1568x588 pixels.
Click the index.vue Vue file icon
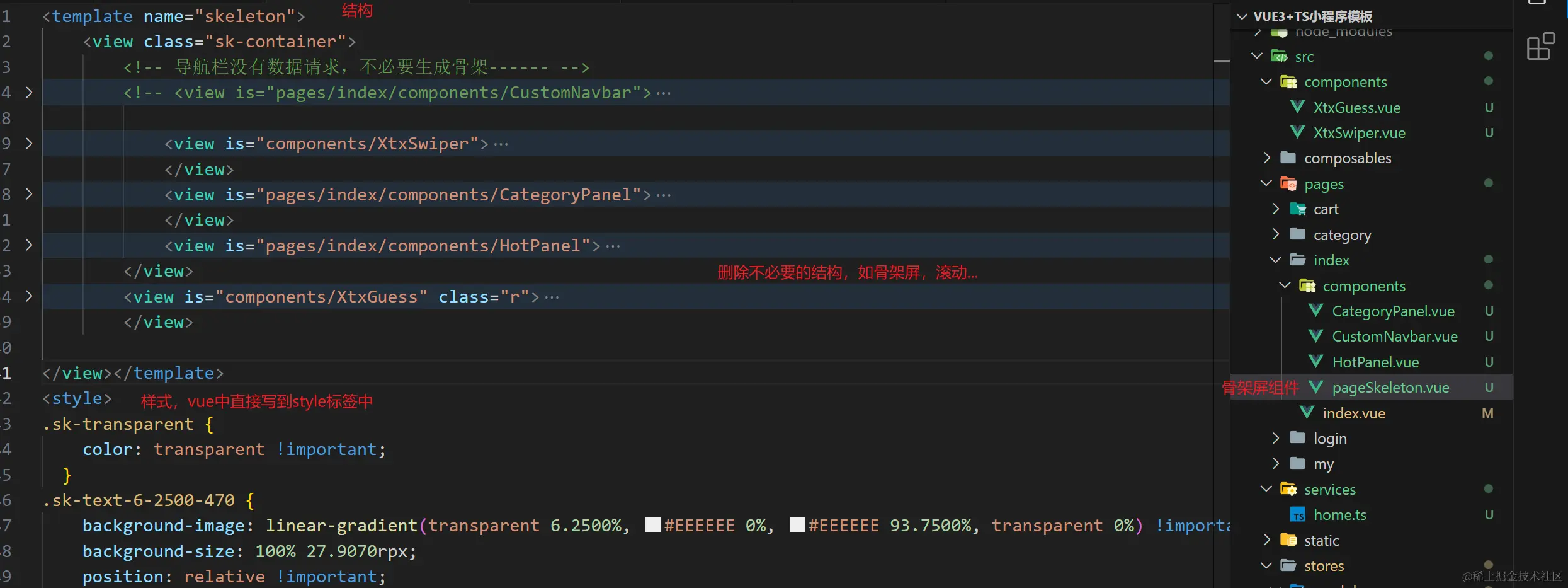(1307, 413)
